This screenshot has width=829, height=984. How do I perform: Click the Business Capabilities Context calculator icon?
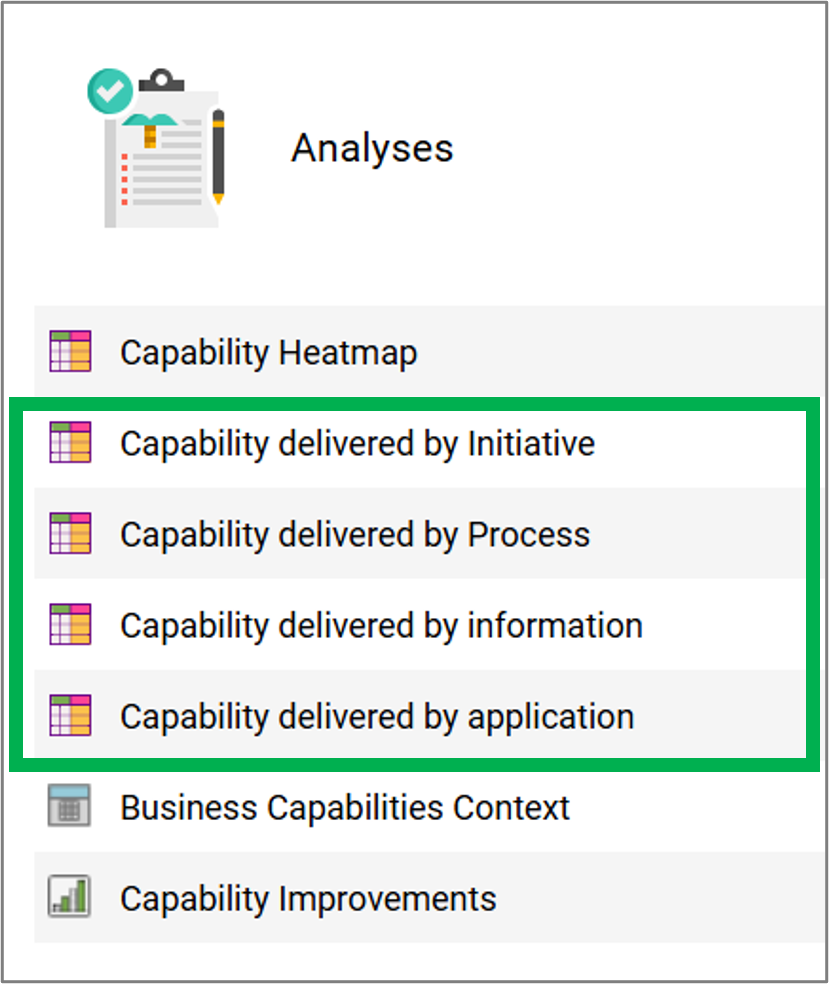click(x=69, y=806)
